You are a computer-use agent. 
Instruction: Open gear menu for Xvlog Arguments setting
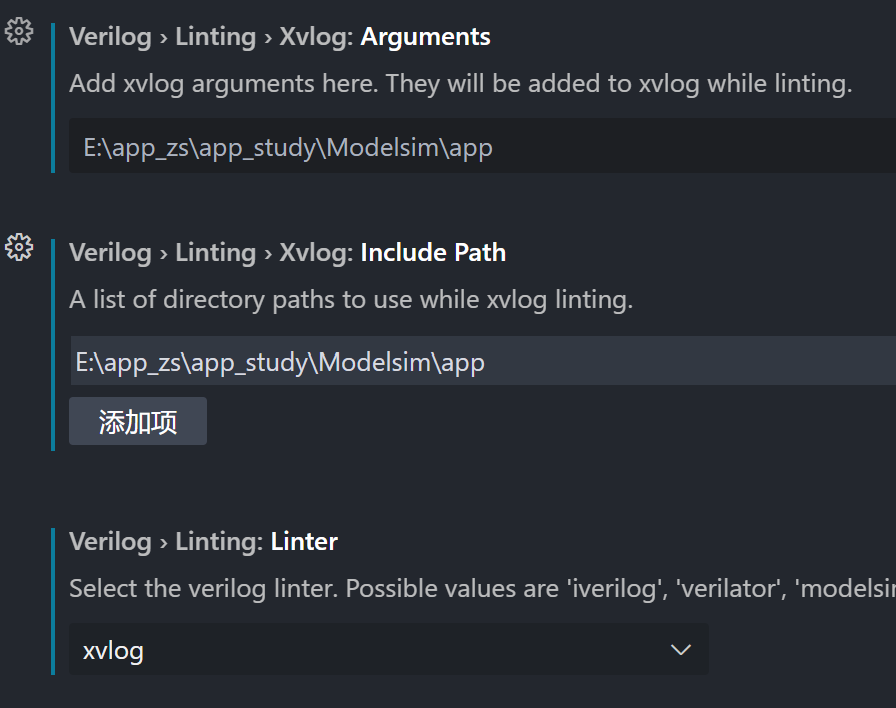pyautogui.click(x=19, y=31)
